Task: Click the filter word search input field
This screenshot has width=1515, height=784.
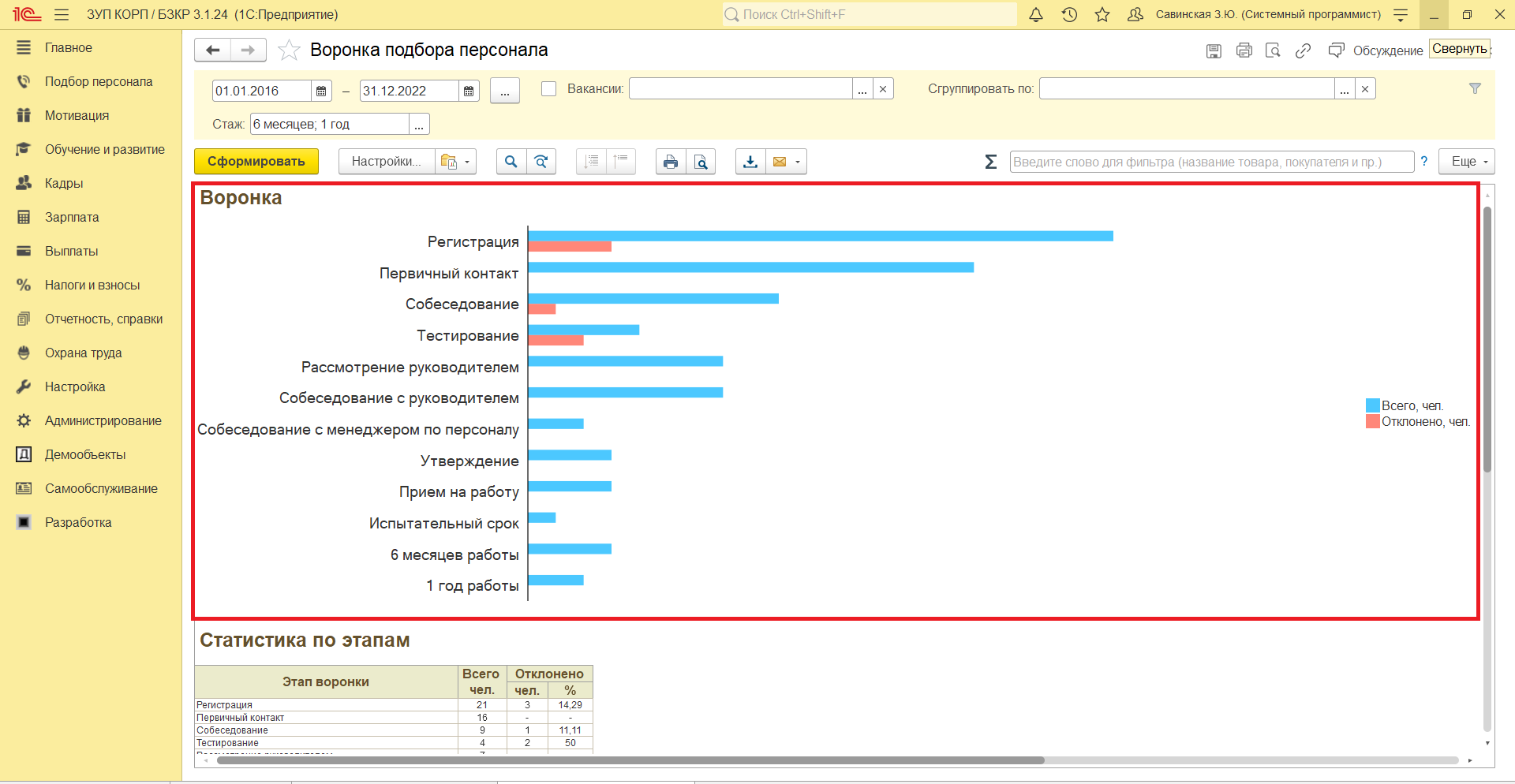Action: pos(1211,162)
